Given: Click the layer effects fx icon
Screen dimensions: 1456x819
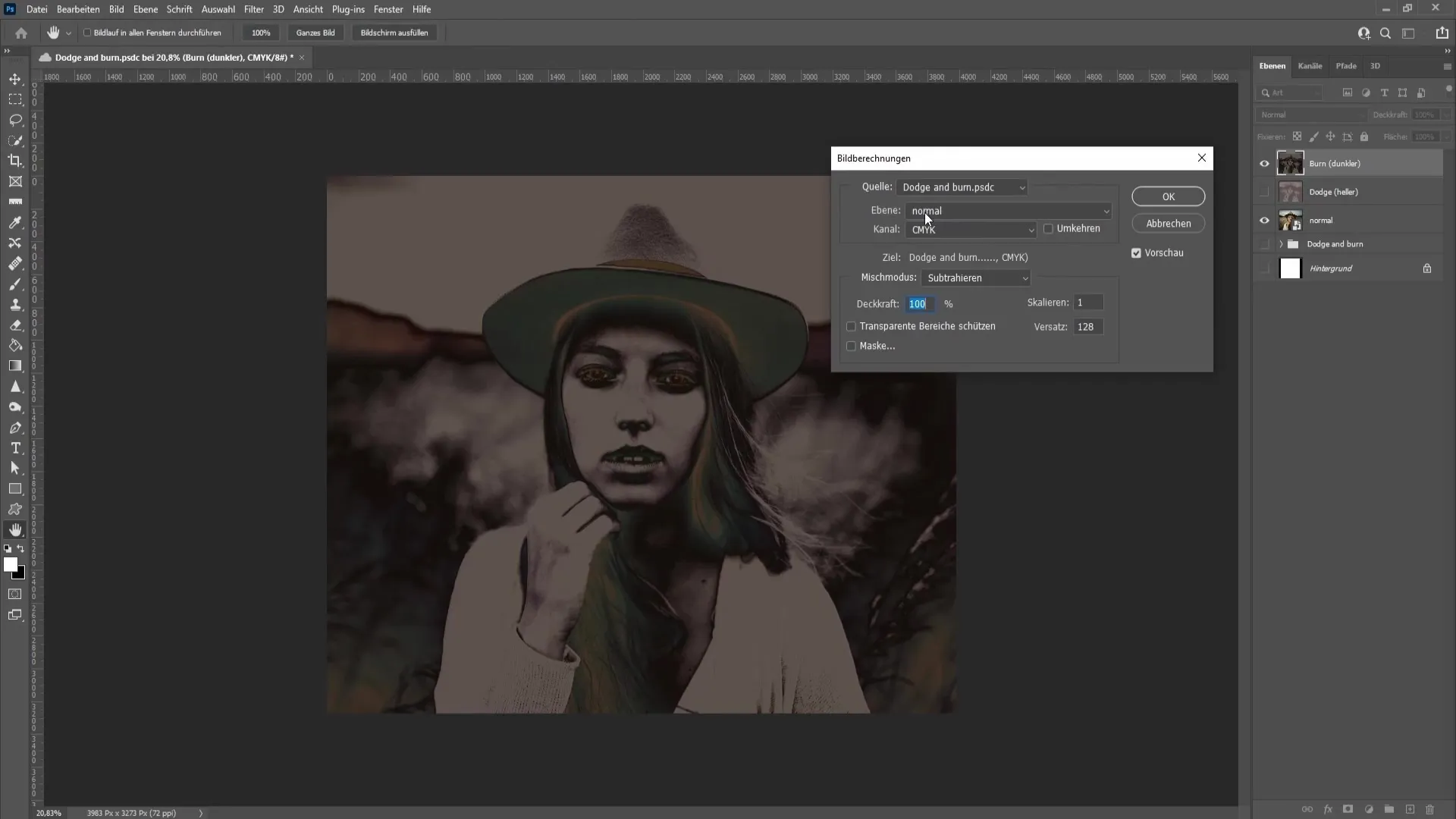Looking at the screenshot, I should pyautogui.click(x=1328, y=809).
